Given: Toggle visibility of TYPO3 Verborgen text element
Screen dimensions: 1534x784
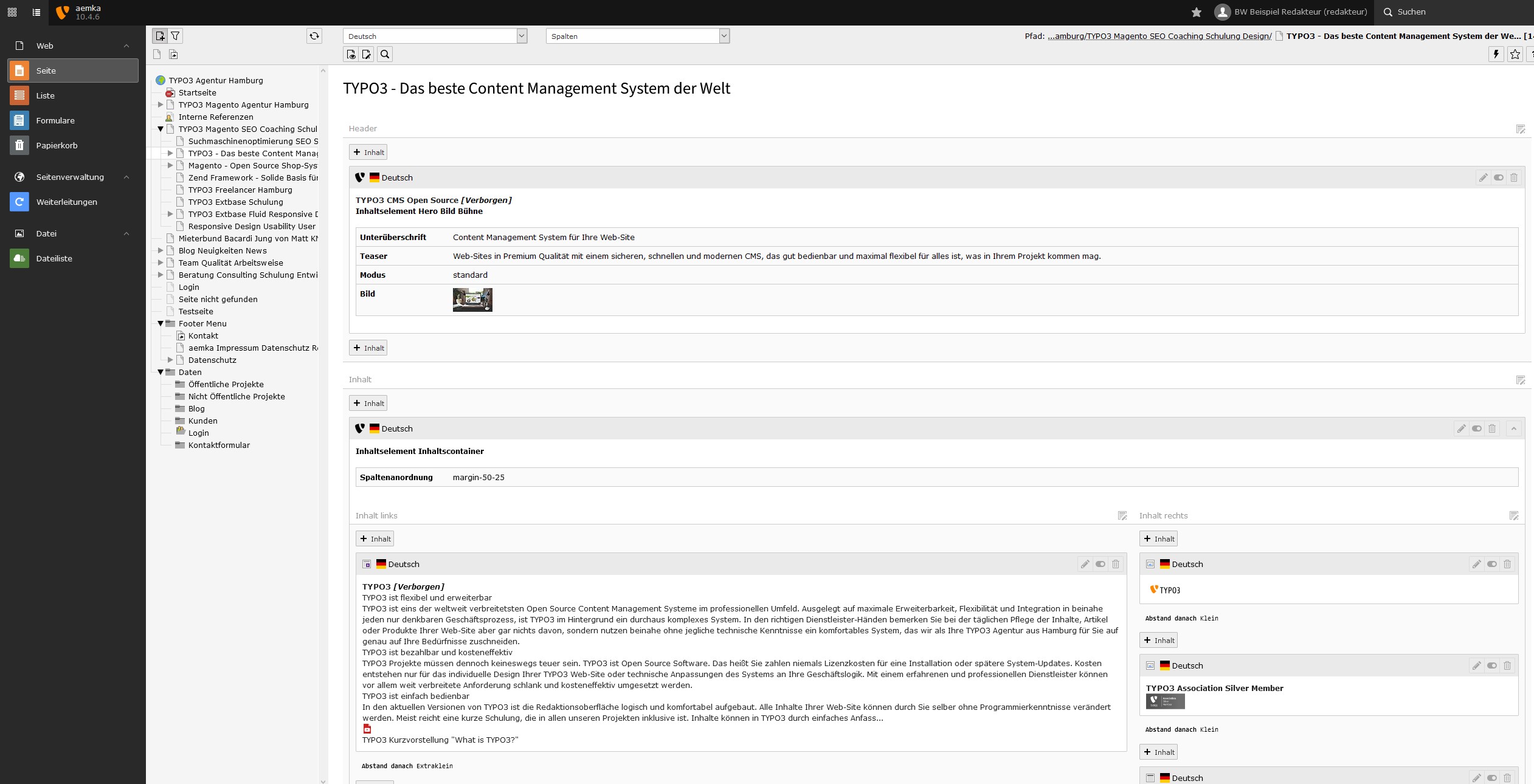Looking at the screenshot, I should tap(1100, 564).
